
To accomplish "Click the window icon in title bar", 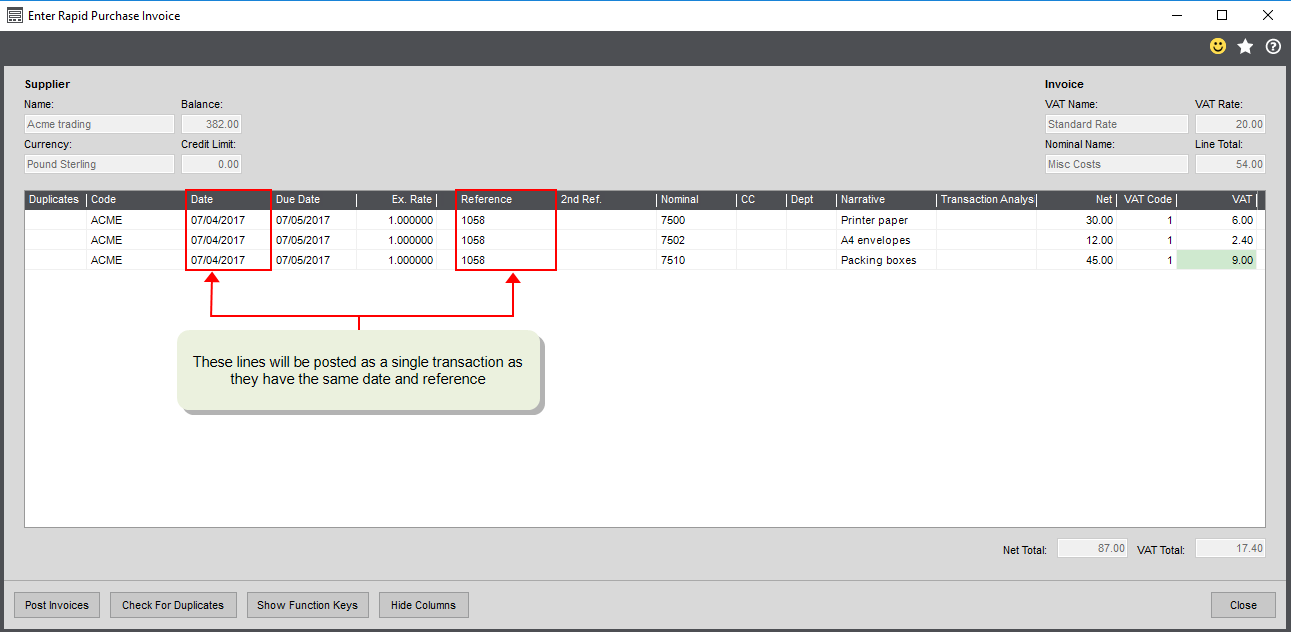I will (x=14, y=16).
